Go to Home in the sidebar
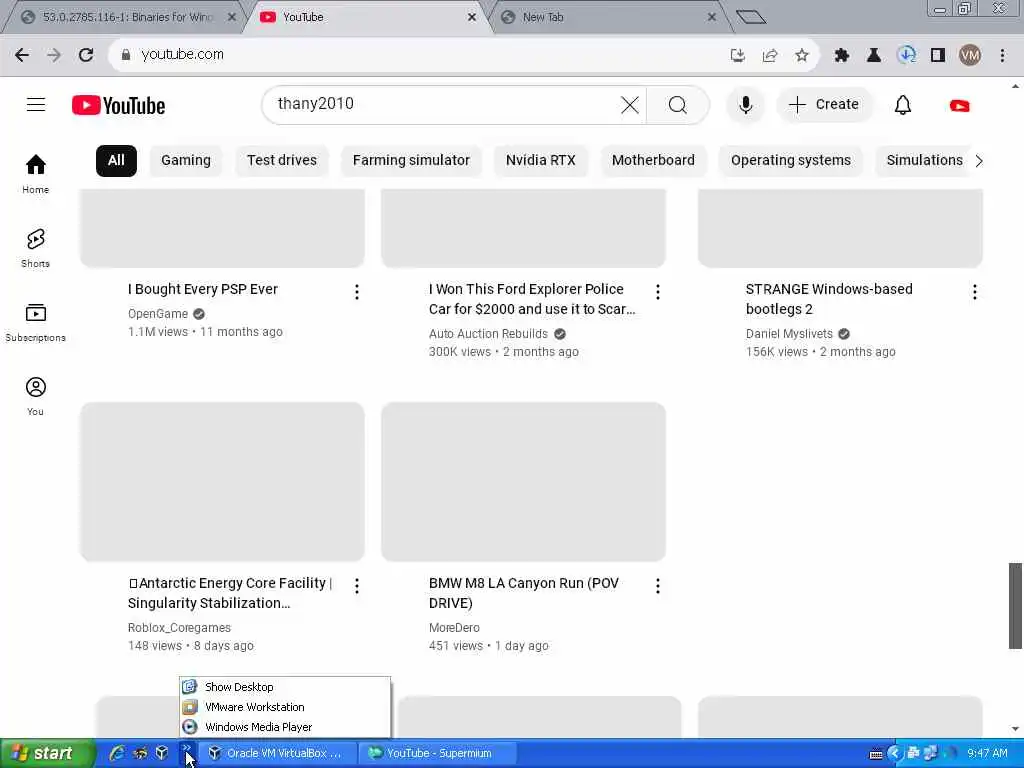Viewport: 1024px width, 768px height. tap(35, 174)
